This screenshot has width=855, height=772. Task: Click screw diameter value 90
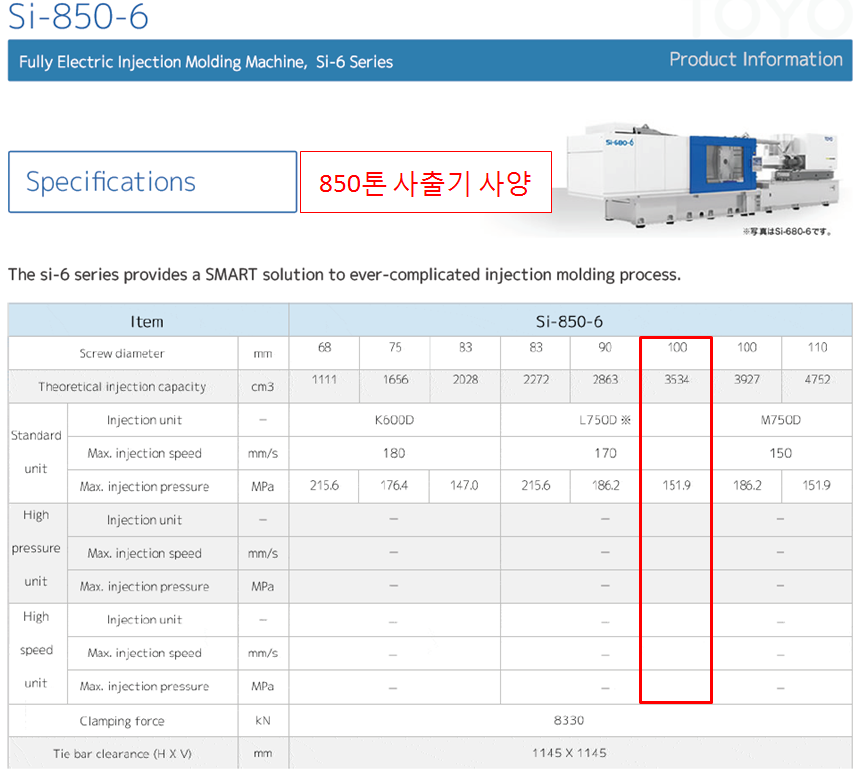coord(605,347)
